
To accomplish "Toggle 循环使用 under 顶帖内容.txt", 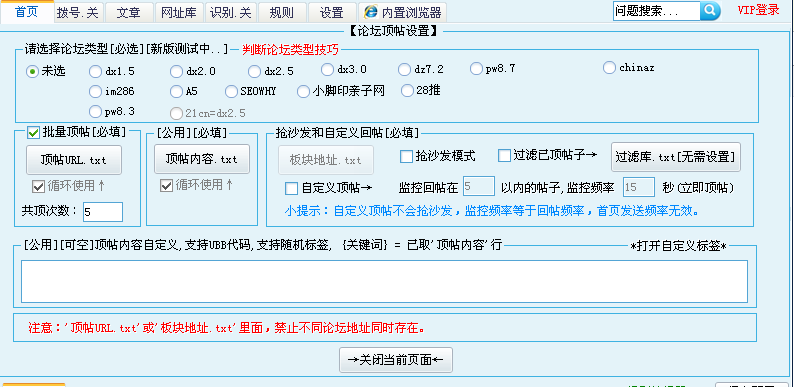I will click(166, 185).
